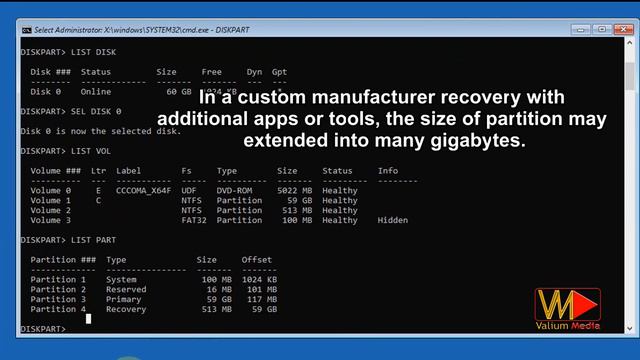Viewport: 640px width, 360px height.
Task: Click the scrollbar down arrow
Action: point(629,328)
